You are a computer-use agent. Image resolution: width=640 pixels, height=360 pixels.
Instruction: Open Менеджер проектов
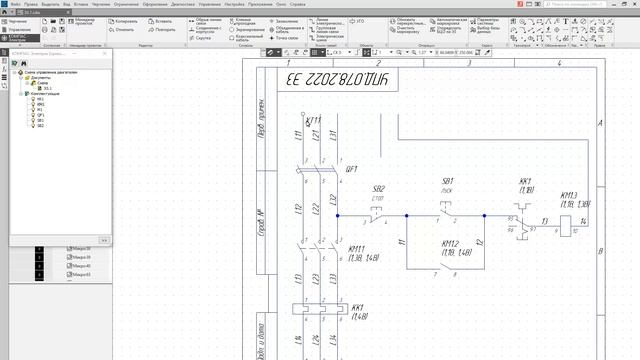click(x=82, y=21)
